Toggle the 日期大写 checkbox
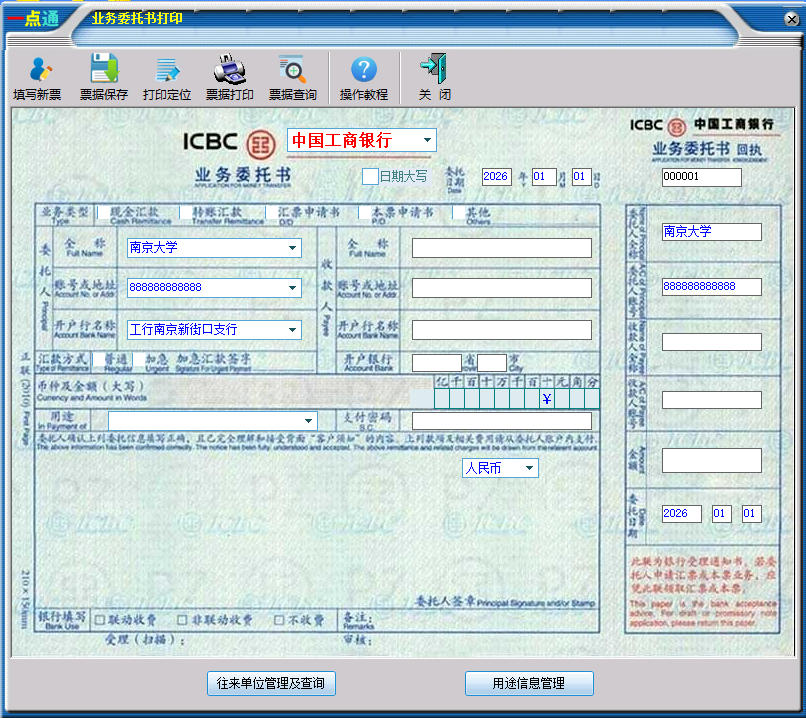The height and width of the screenshot is (718, 806). point(370,177)
